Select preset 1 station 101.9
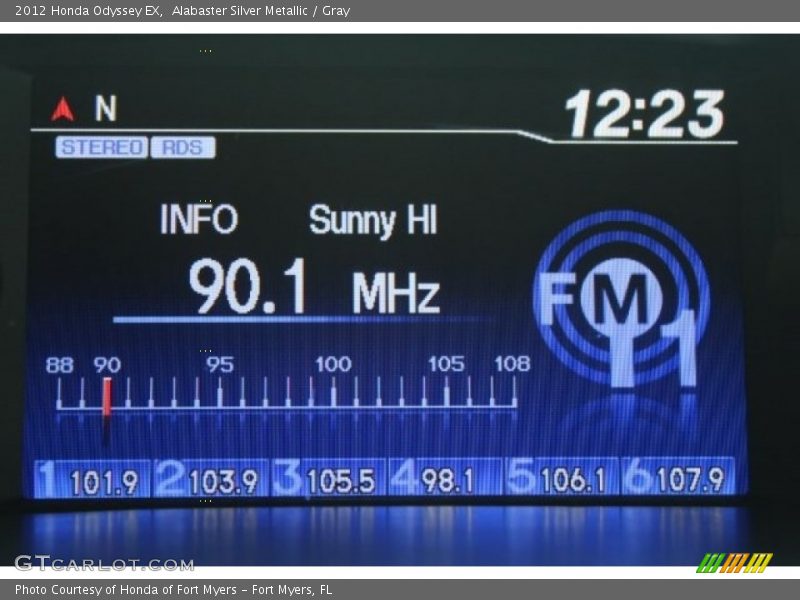This screenshot has height=600, width=800. coord(92,479)
